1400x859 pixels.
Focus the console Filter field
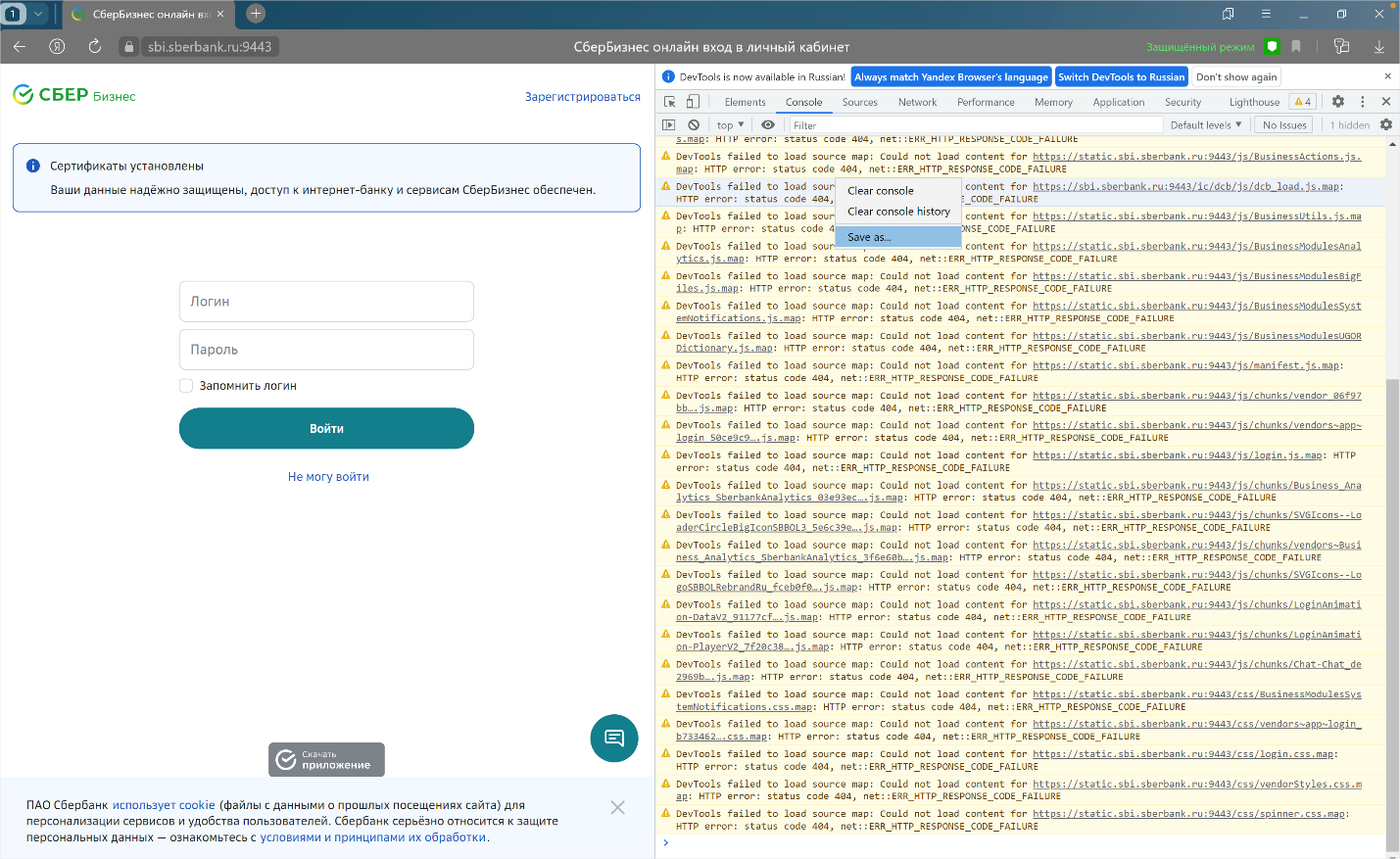(976, 125)
